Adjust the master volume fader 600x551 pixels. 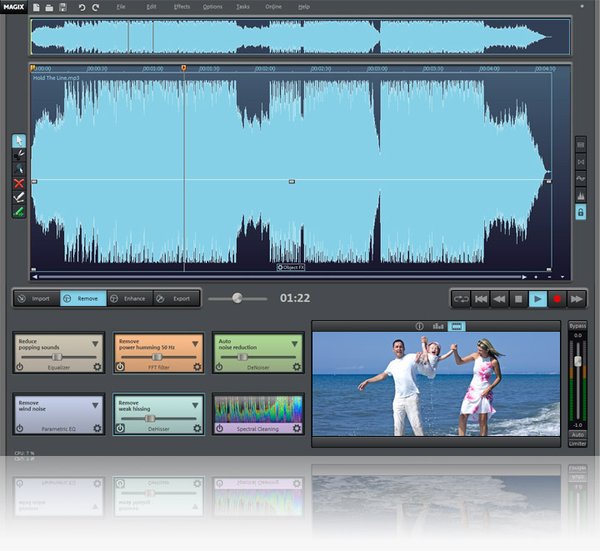click(578, 361)
